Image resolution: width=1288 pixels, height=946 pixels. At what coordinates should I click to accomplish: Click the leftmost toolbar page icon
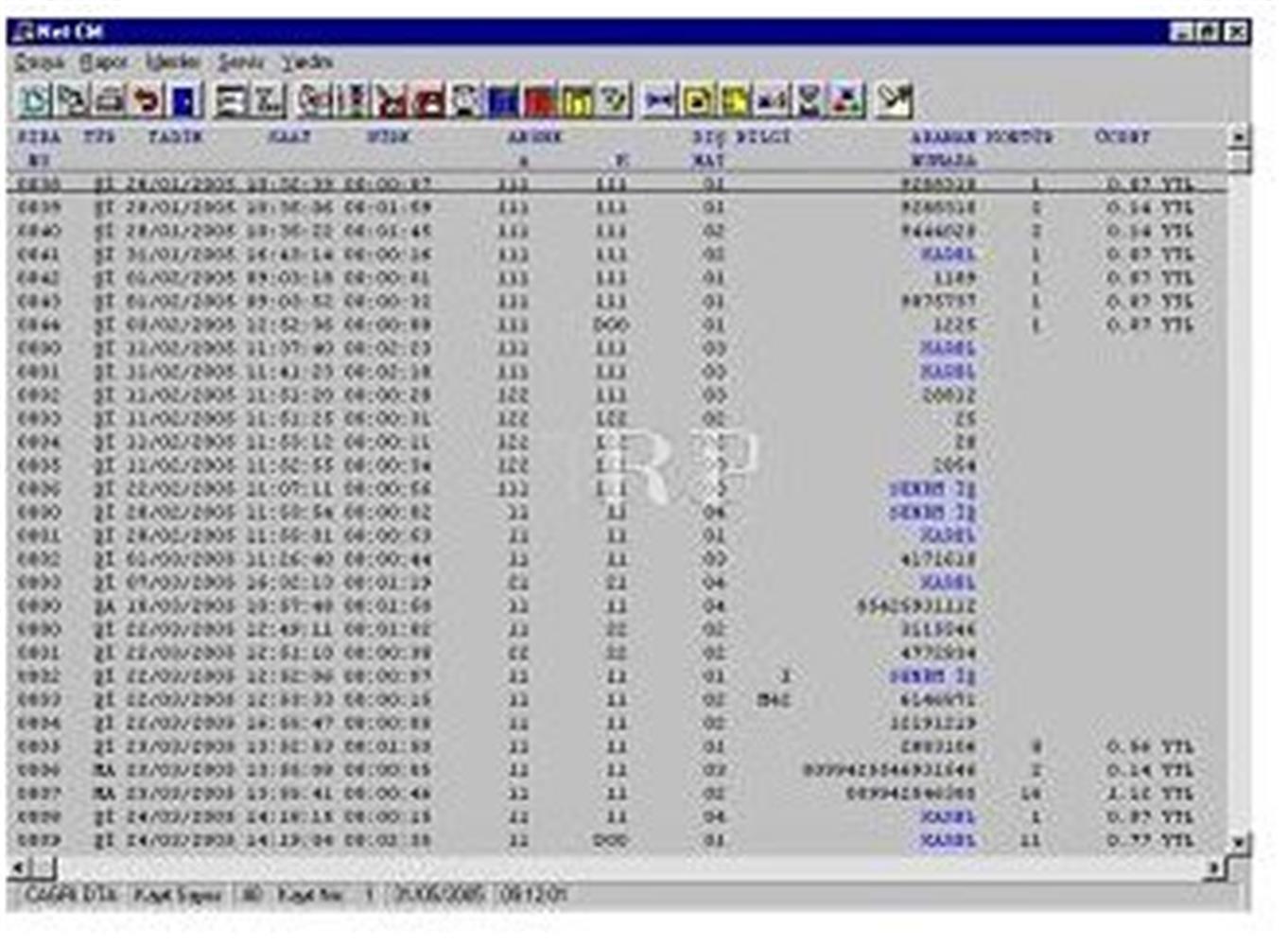tap(34, 100)
